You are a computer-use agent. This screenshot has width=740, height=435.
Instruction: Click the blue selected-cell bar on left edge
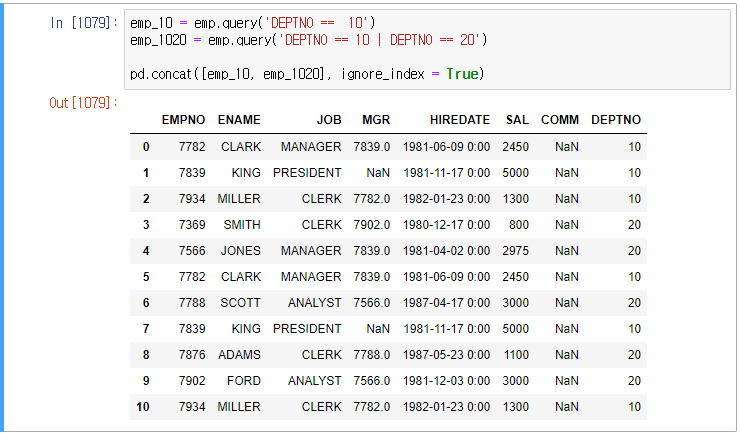click(2, 218)
